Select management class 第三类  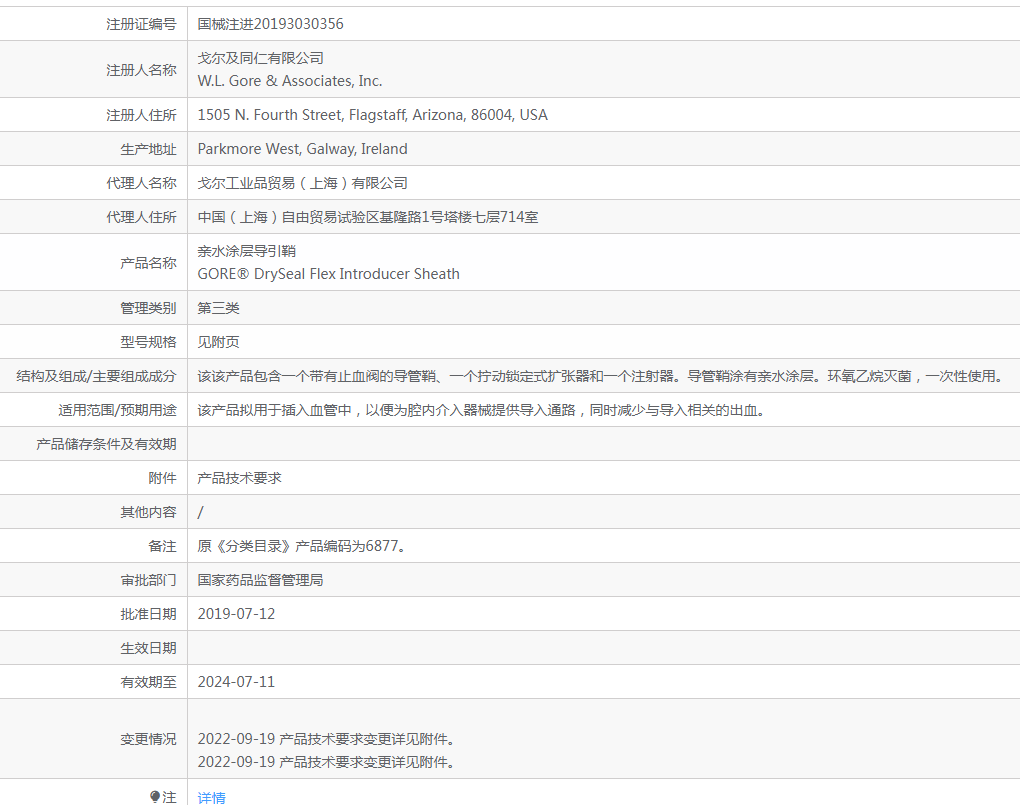pyautogui.click(x=219, y=308)
